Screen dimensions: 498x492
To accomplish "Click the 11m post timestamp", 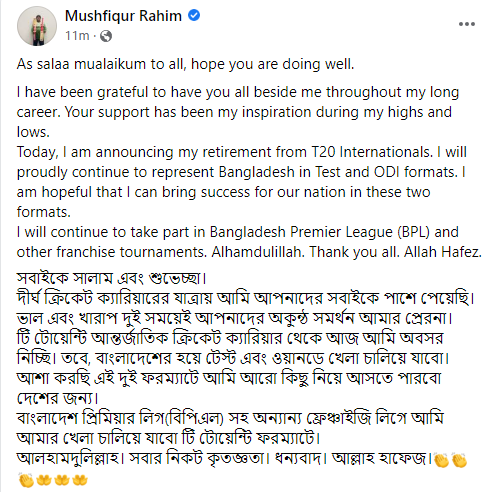I will pos(77,36).
